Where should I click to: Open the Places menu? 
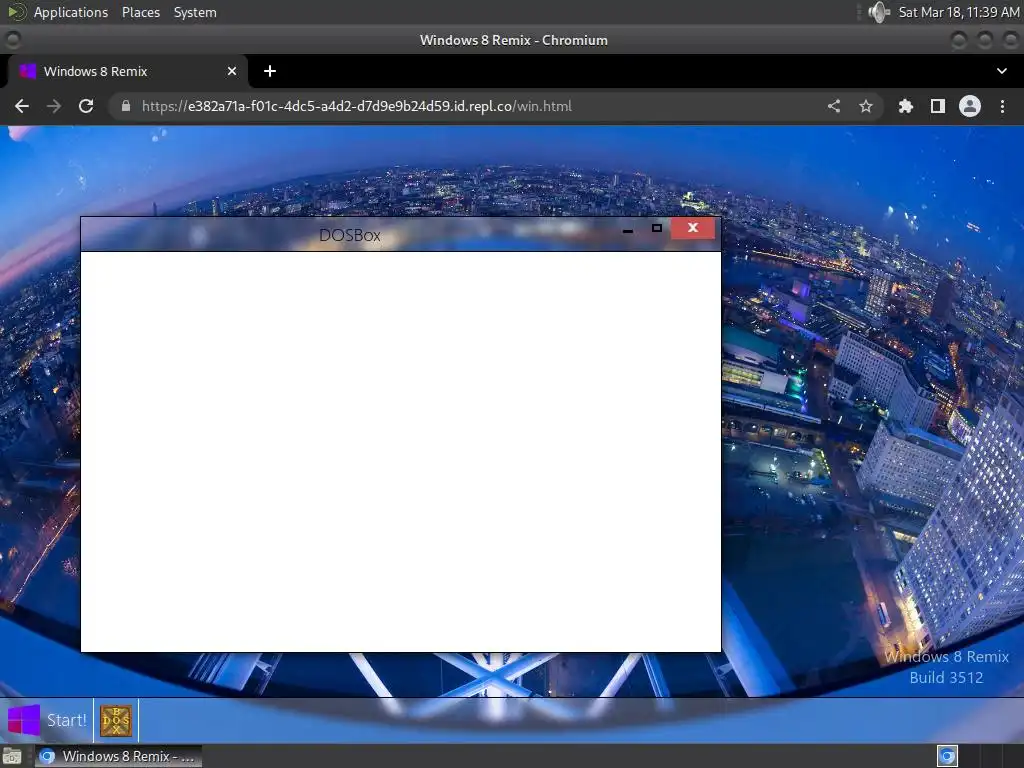tap(141, 12)
